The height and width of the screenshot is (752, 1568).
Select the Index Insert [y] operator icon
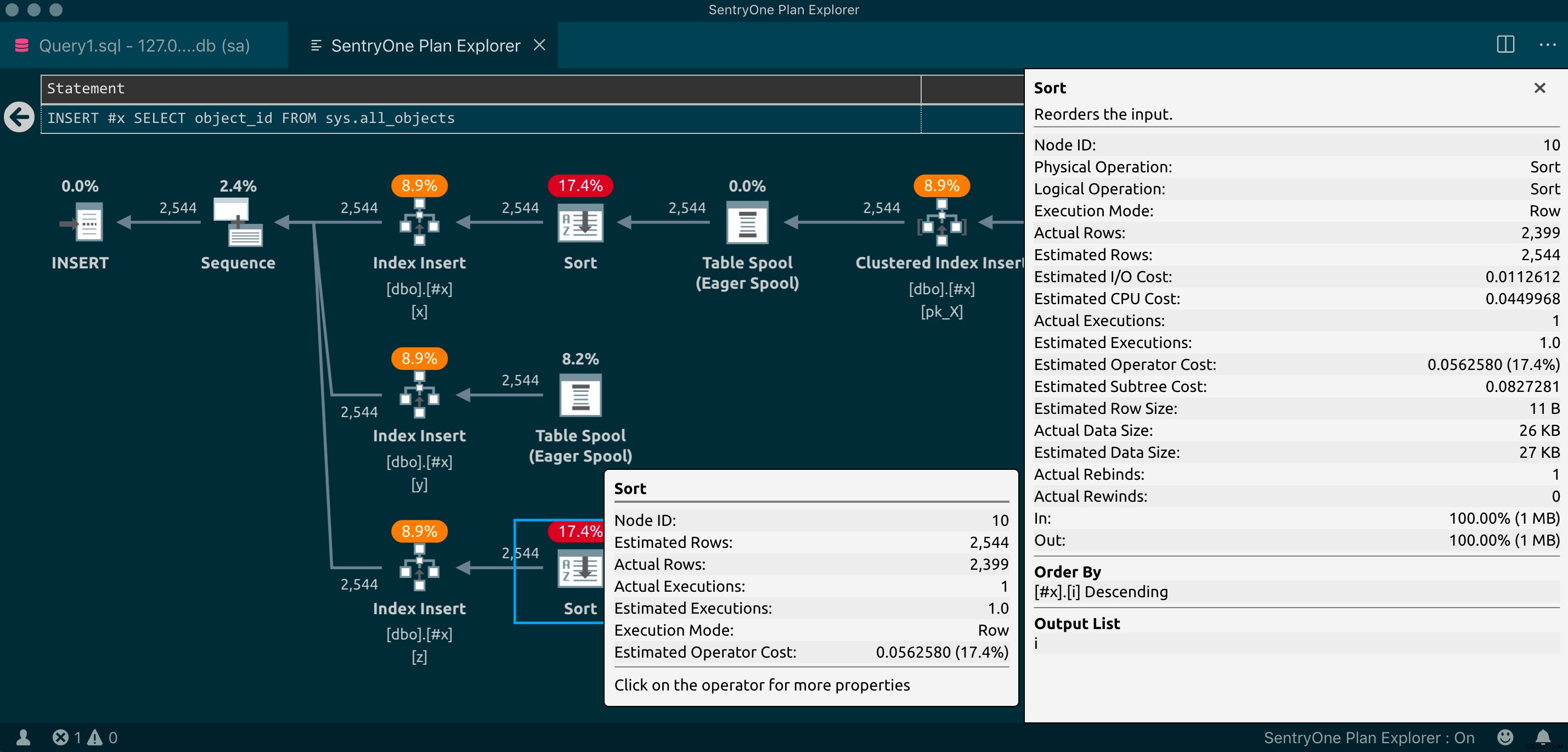pos(419,395)
